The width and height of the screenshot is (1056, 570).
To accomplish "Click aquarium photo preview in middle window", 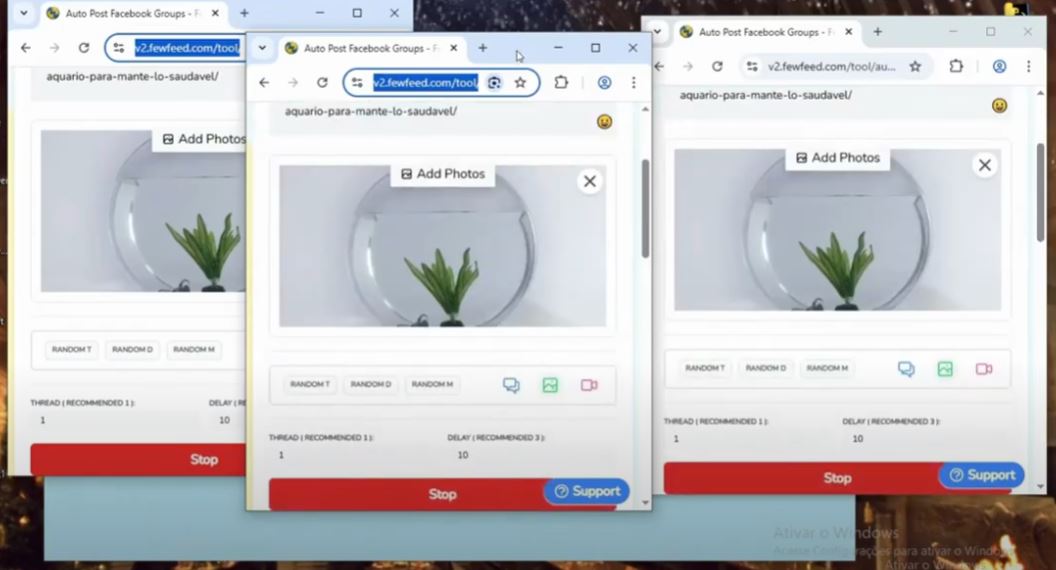I will point(442,246).
